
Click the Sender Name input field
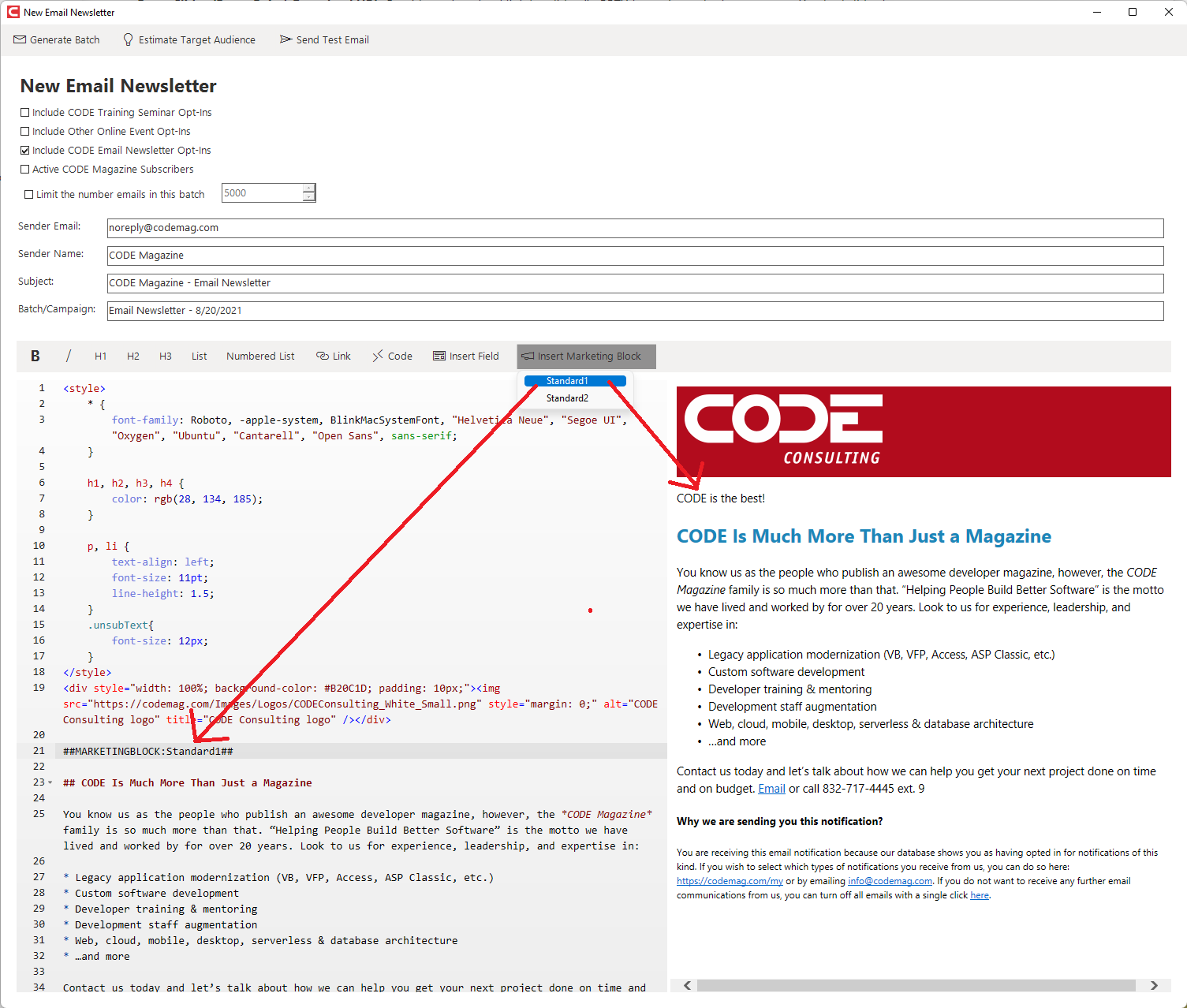[x=635, y=256]
